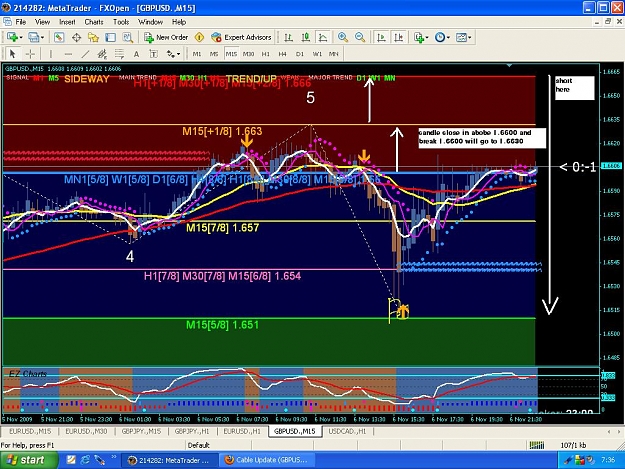Select the MN monthly timeframe
625x469 pixels.
click(334, 54)
